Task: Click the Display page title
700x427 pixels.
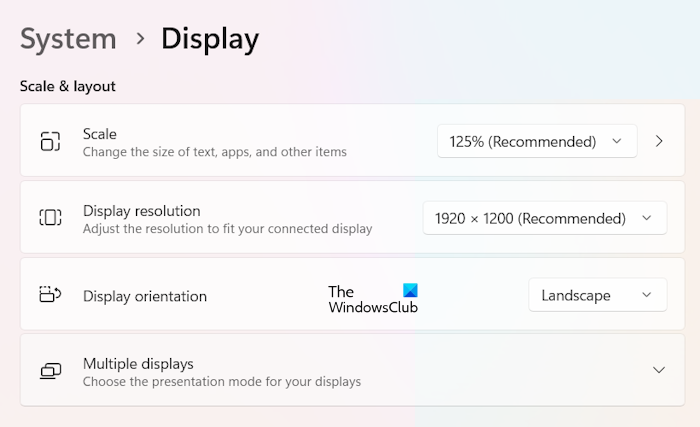Action: [x=210, y=39]
